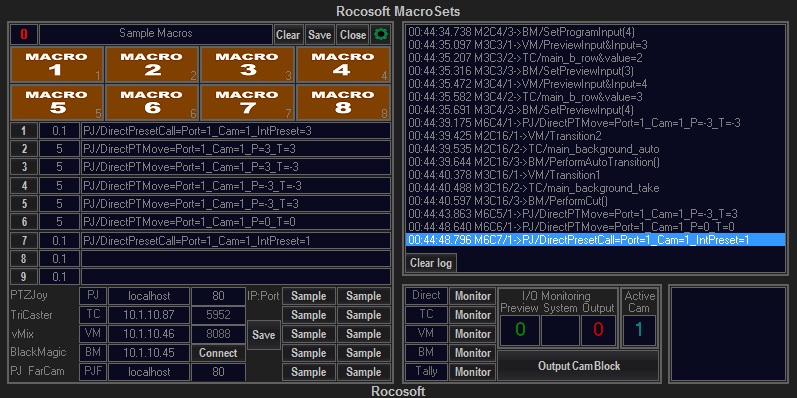797x398 pixels.
Task: Edit the DirectPTMove P=0_T=0 command field
Action: click(x=236, y=222)
